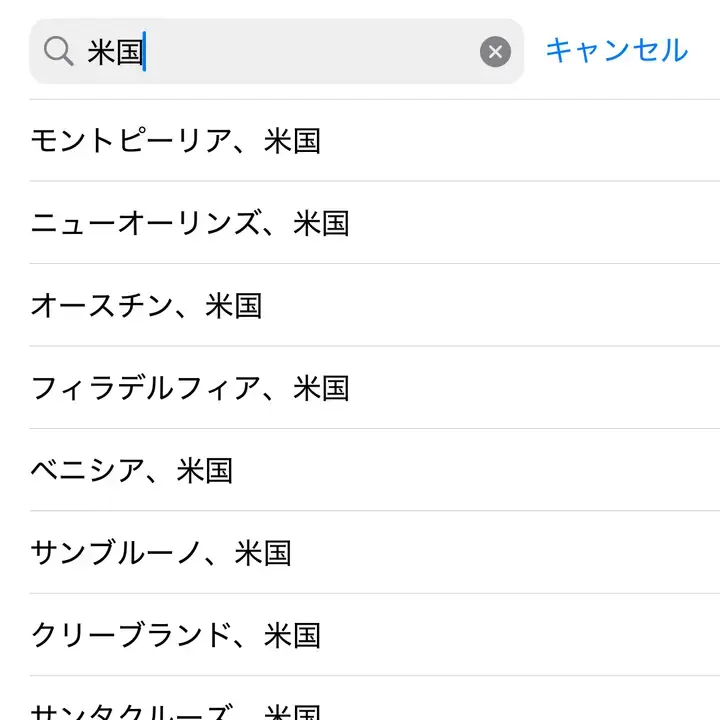
Task: Choose ニューオーリンズ、米国 result
Action: (190, 223)
